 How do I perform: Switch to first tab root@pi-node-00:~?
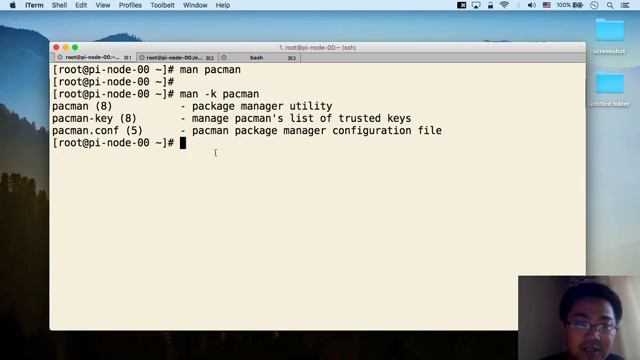click(x=94, y=58)
